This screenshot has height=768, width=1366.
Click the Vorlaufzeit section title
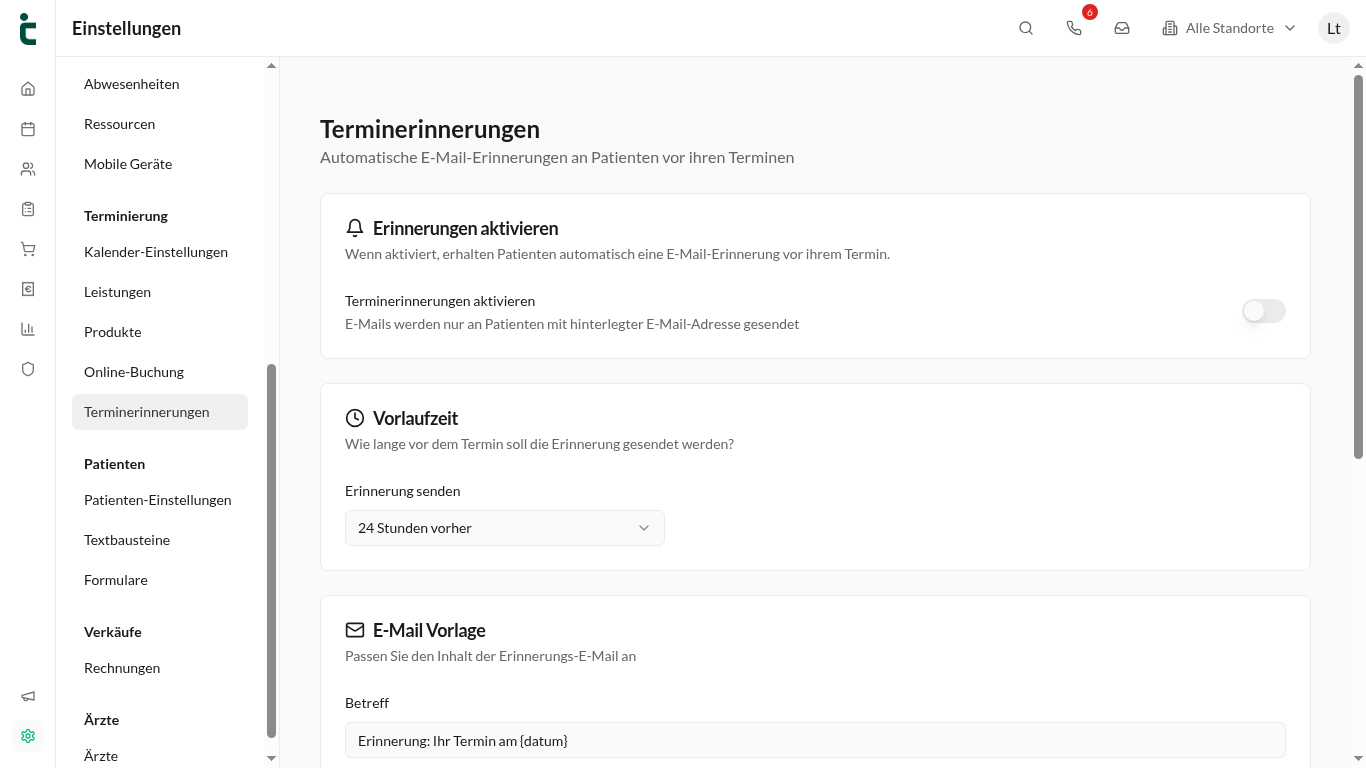pos(415,418)
